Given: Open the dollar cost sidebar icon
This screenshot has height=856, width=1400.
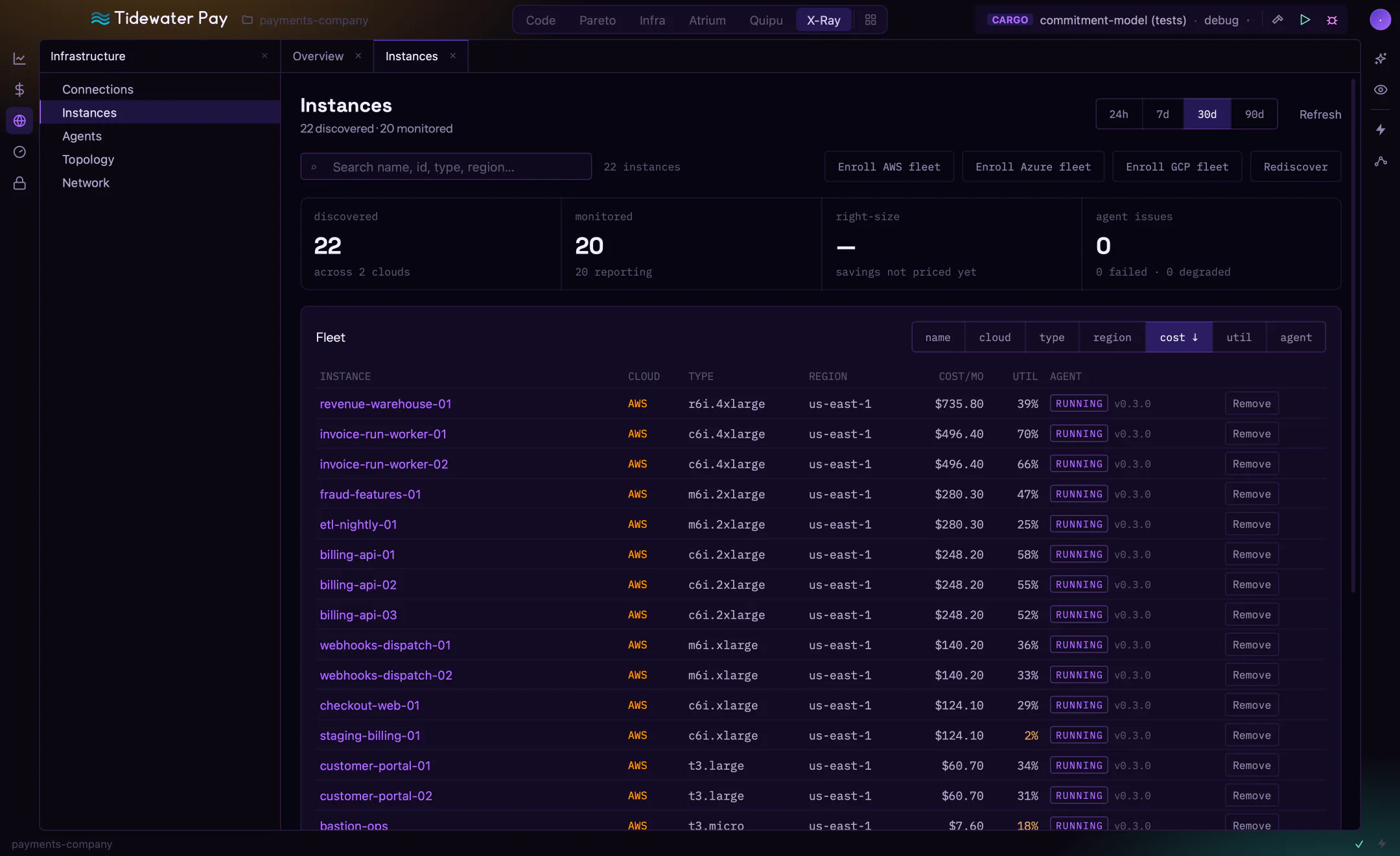Looking at the screenshot, I should click(19, 89).
